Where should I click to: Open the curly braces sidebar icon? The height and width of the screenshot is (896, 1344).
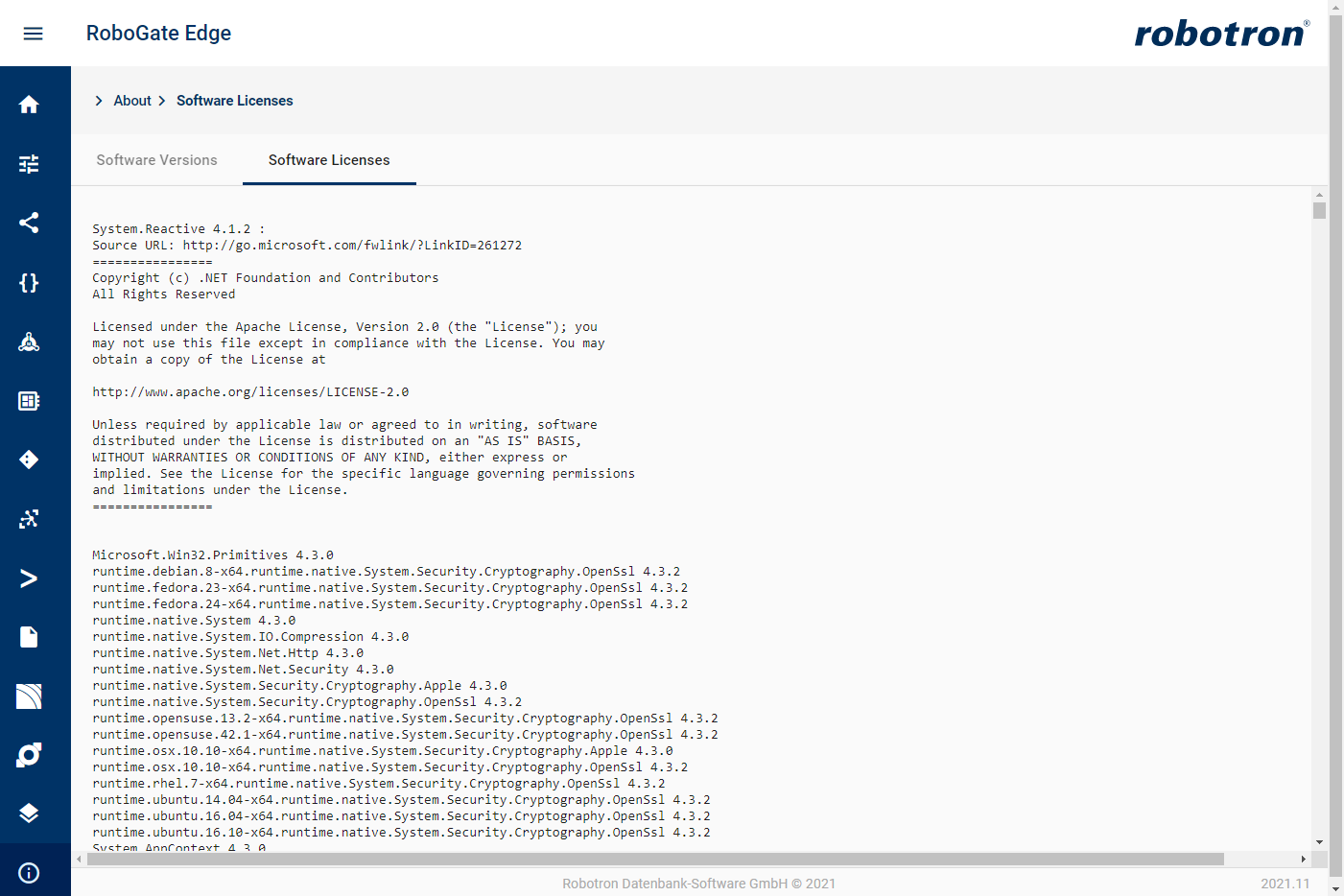point(29,282)
